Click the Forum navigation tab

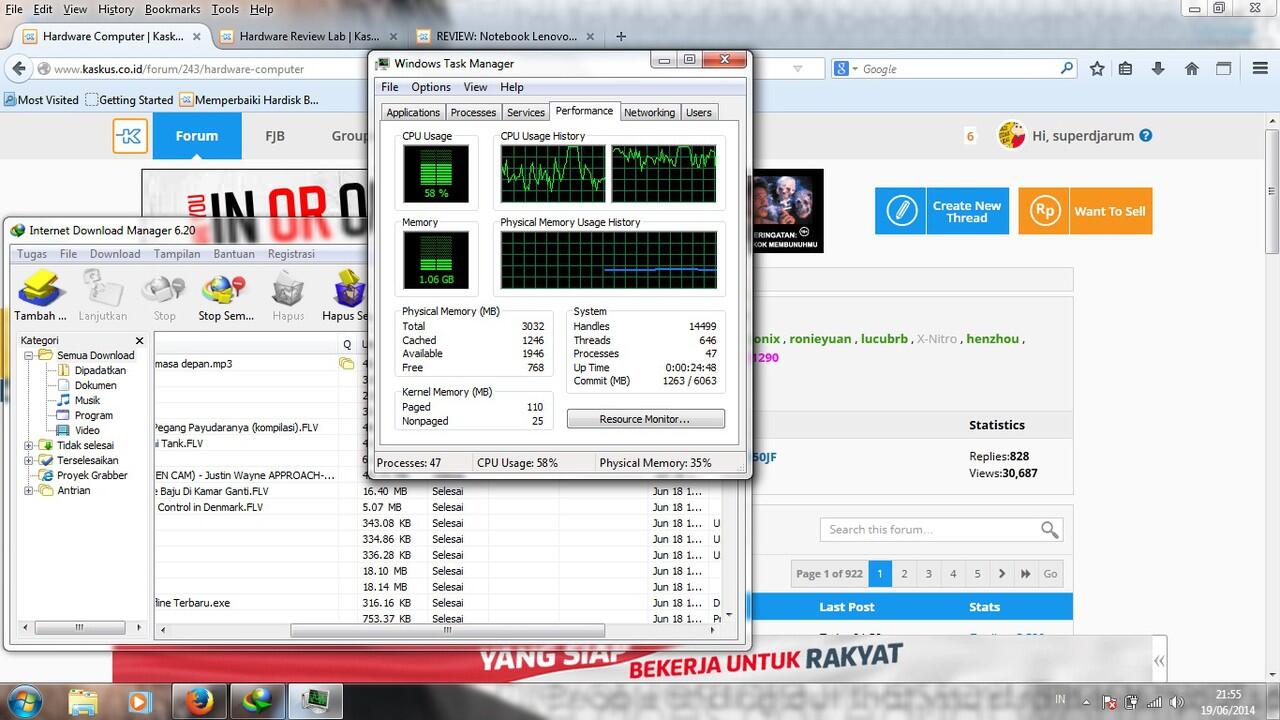coord(197,136)
